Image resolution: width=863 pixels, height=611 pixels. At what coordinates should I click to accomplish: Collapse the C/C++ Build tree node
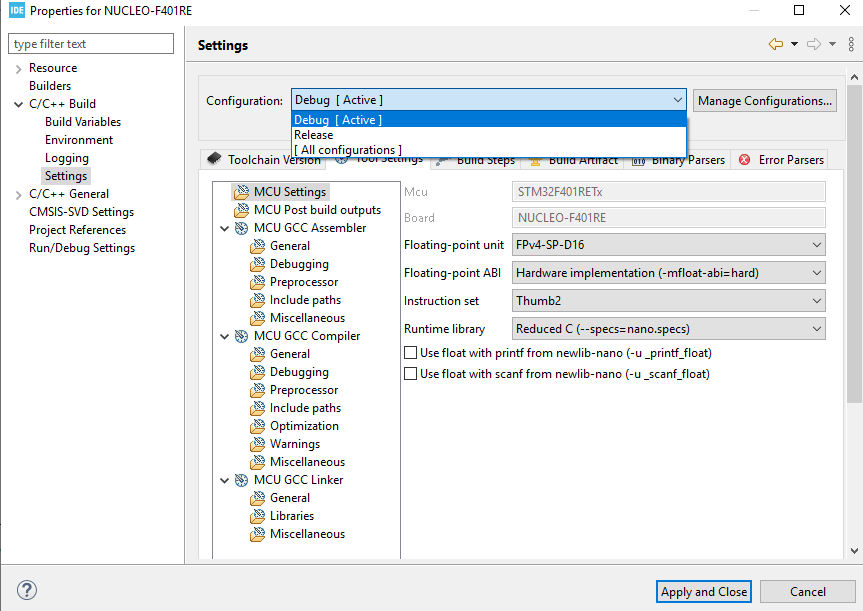click(x=19, y=105)
